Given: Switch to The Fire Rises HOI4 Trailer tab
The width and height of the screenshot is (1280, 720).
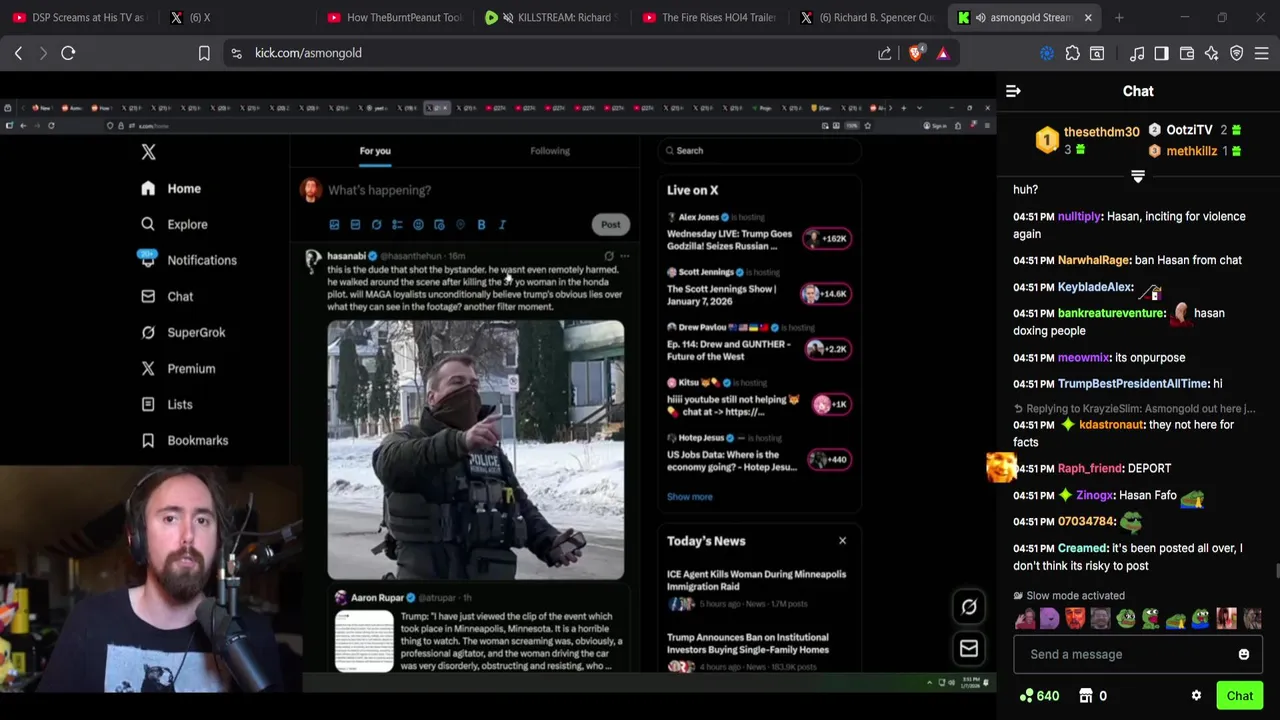Looking at the screenshot, I should (x=709, y=17).
